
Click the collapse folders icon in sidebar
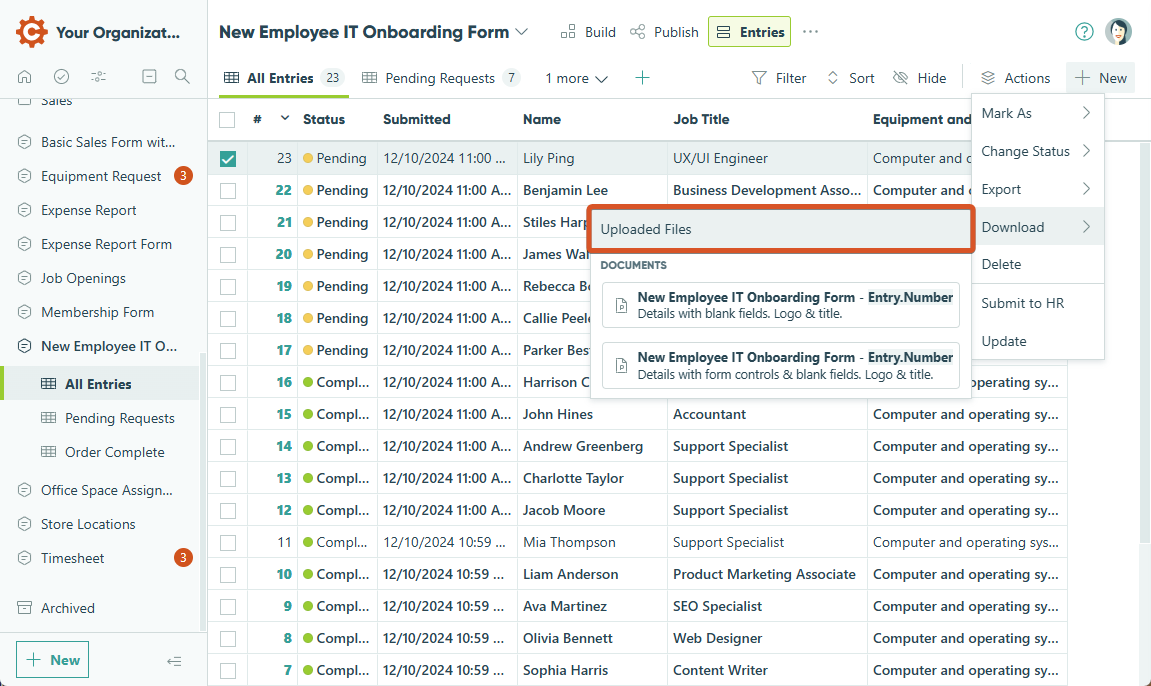[149, 76]
